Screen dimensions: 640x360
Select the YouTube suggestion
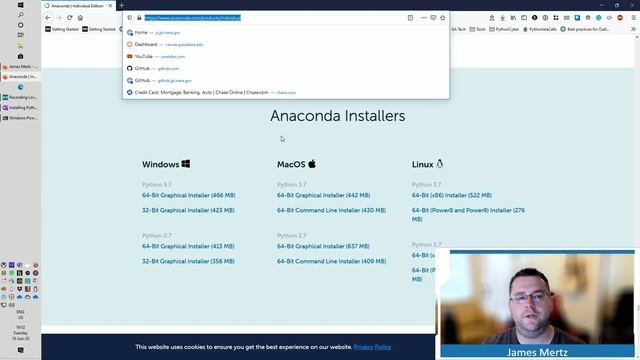[x=286, y=56]
